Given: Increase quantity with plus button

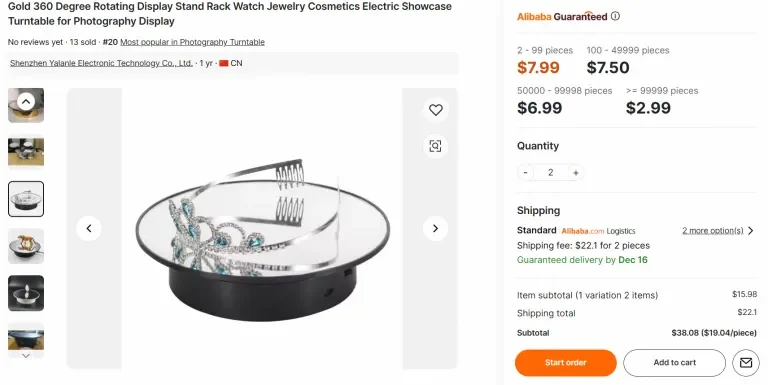Looking at the screenshot, I should [x=576, y=172].
